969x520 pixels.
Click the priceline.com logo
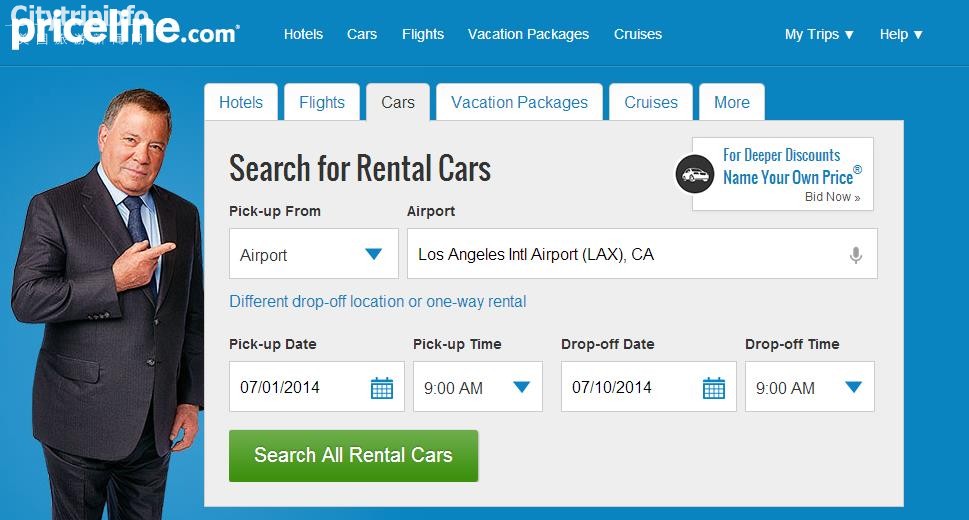125,30
